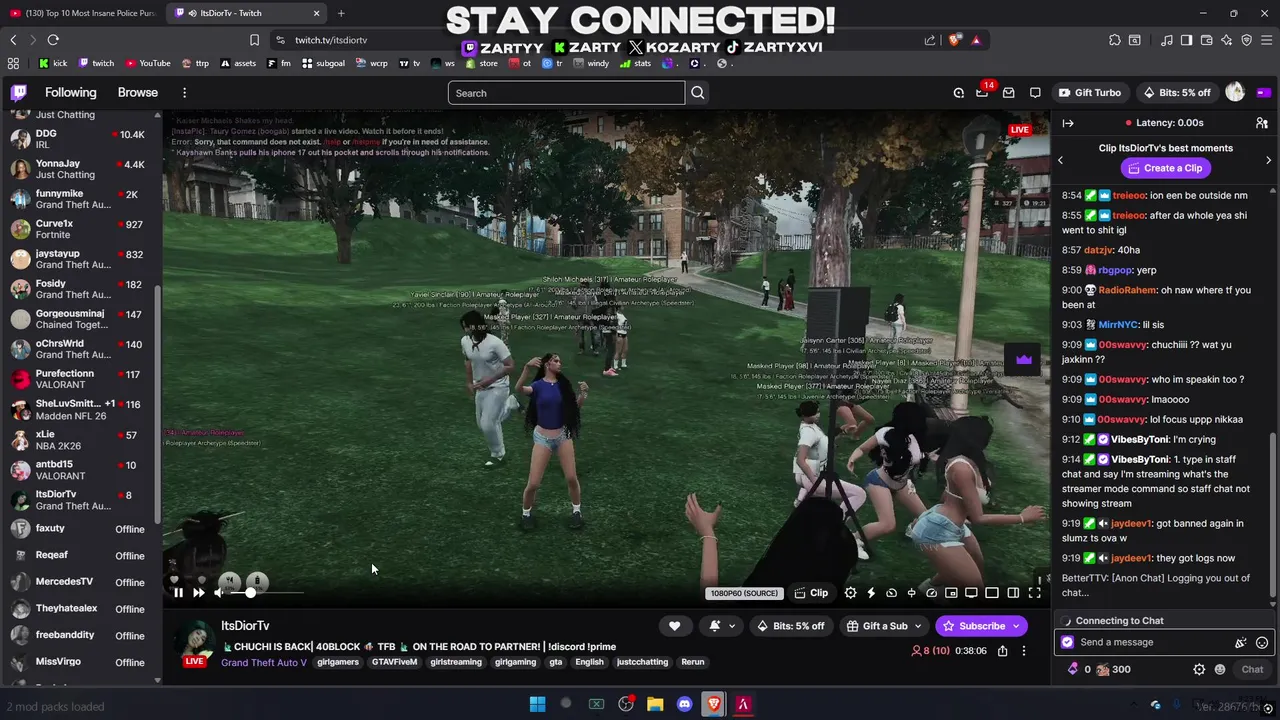Open the three-dot menu next to Browse
The width and height of the screenshot is (1280, 720).
click(184, 93)
